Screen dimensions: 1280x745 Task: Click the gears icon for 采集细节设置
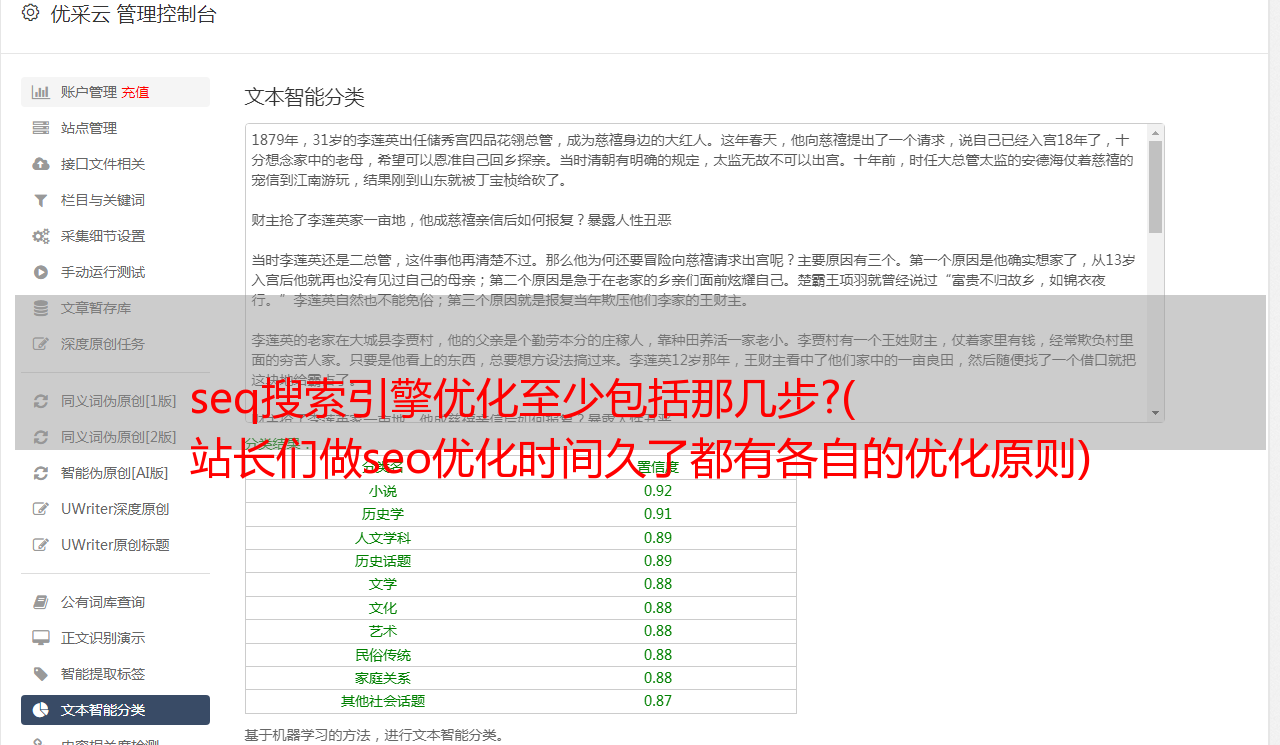pos(41,236)
